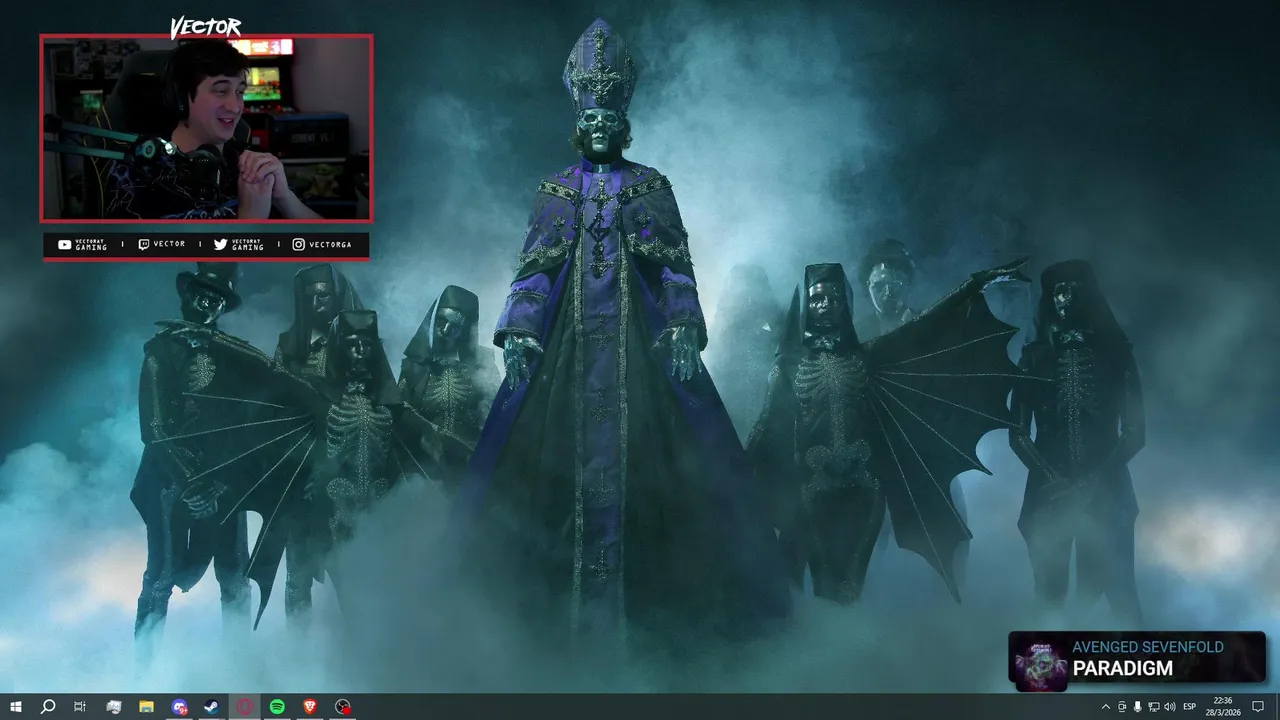The width and height of the screenshot is (1280, 720).
Task: Open Task View on the taskbar
Action: click(x=80, y=707)
